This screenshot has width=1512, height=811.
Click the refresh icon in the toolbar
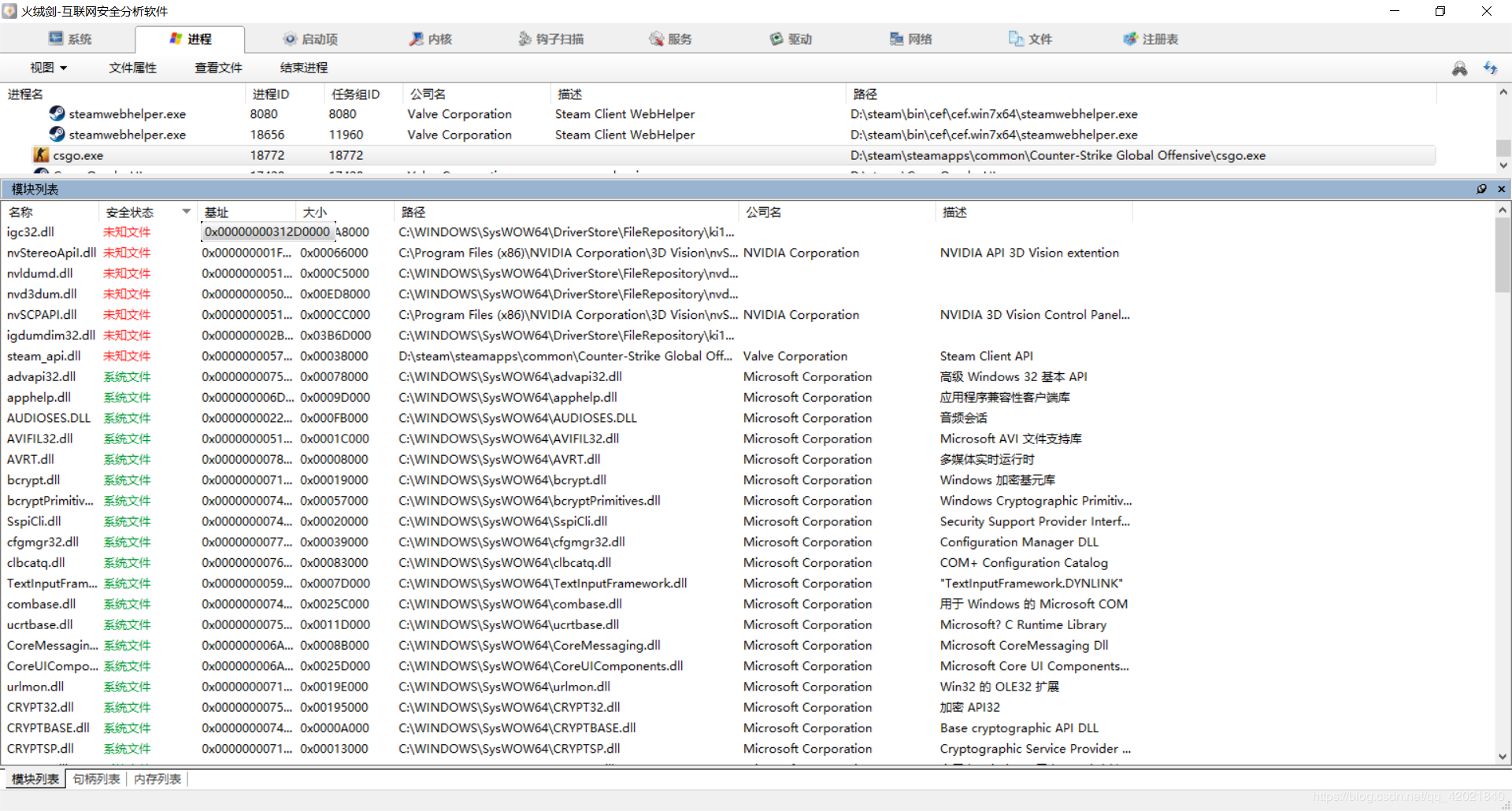1490,69
